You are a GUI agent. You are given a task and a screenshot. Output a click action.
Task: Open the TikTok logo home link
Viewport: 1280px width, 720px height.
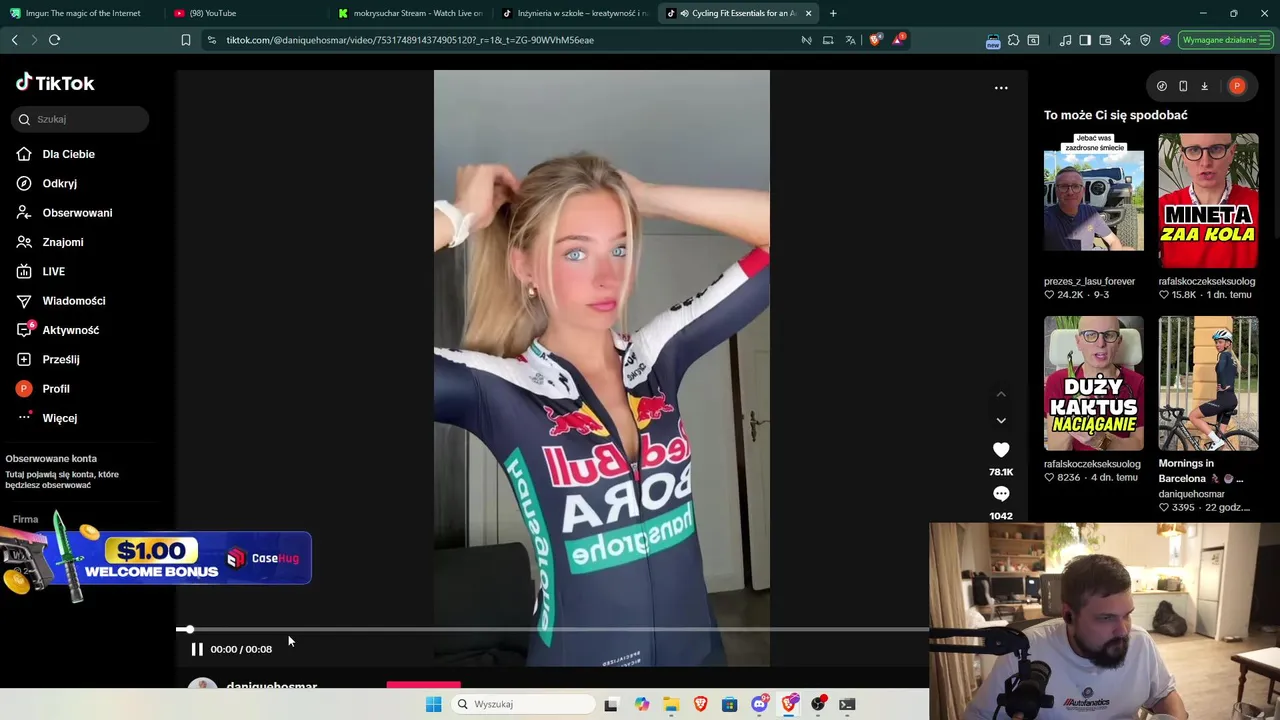(x=55, y=83)
